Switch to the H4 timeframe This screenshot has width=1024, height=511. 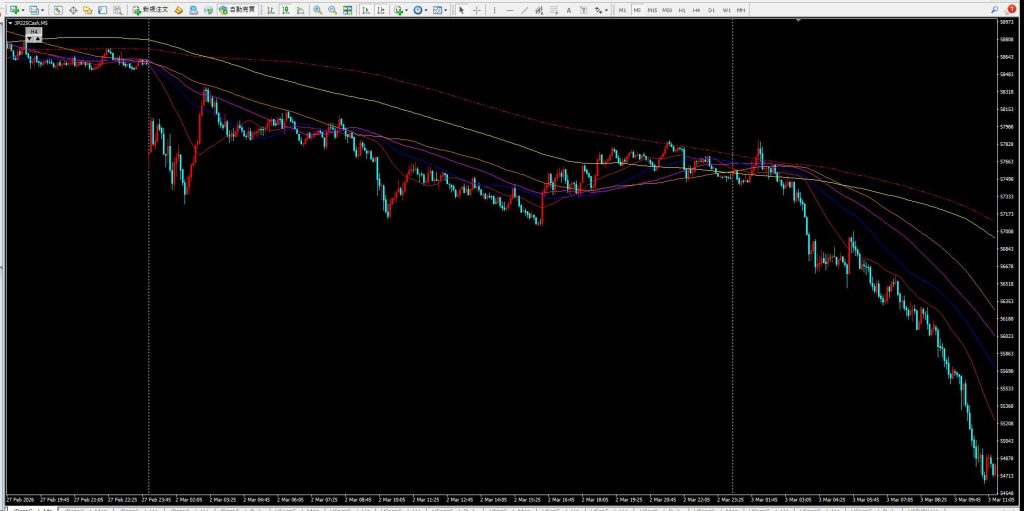[696, 10]
